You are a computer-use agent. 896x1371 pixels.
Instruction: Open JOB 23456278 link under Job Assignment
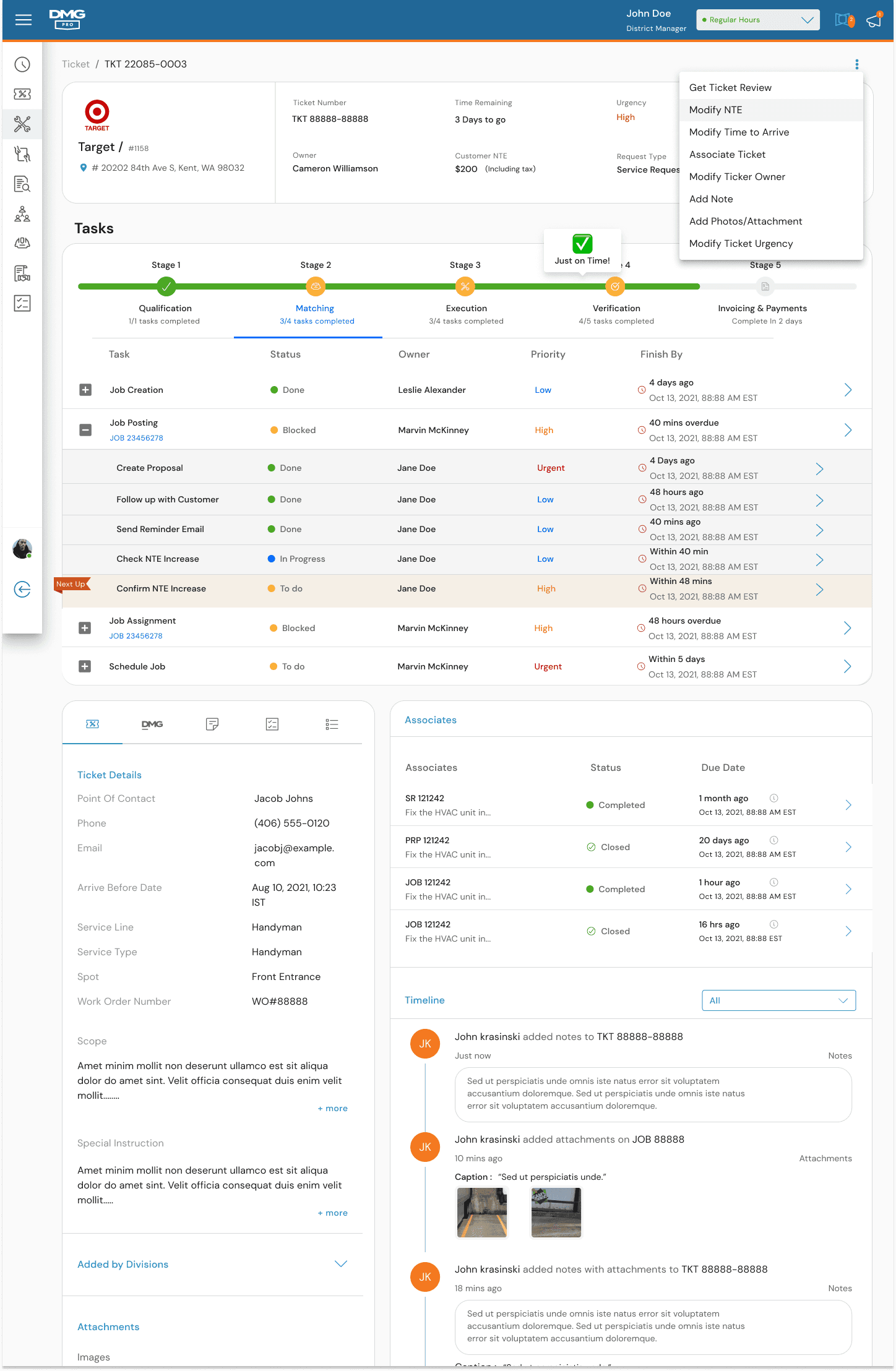136,636
